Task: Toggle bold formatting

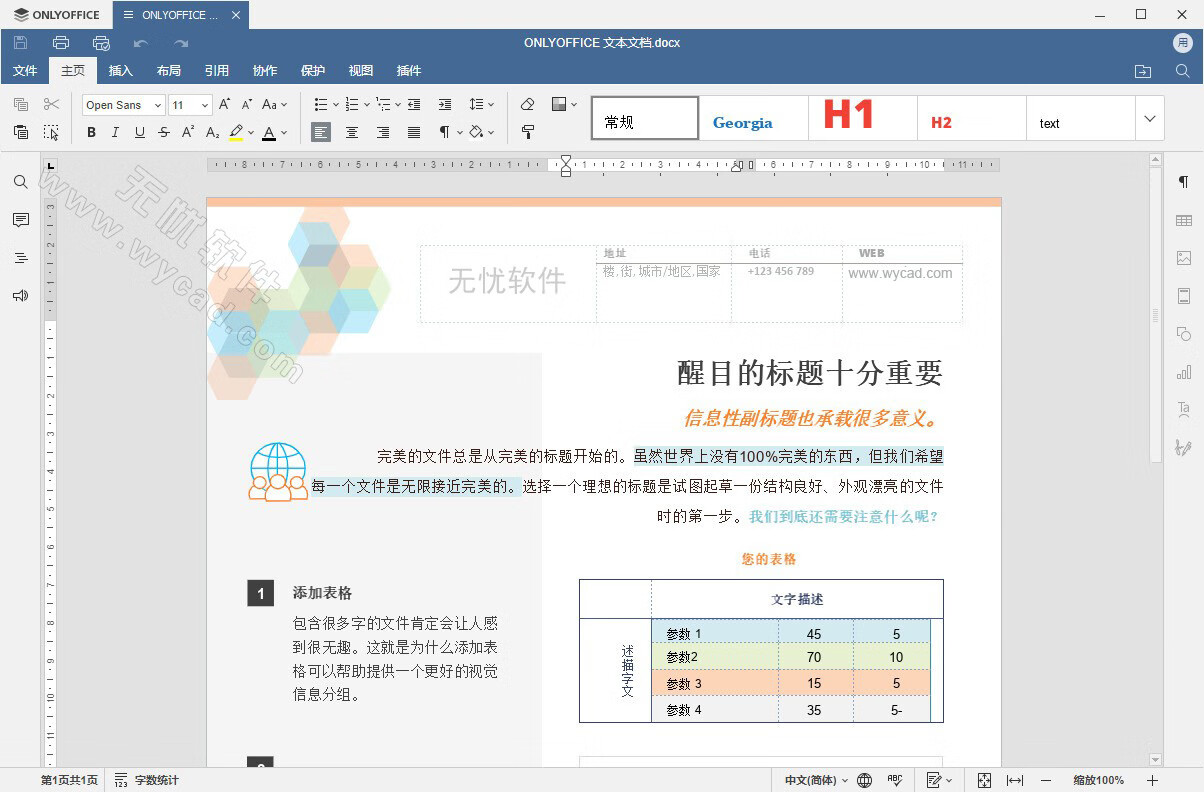Action: (x=91, y=131)
